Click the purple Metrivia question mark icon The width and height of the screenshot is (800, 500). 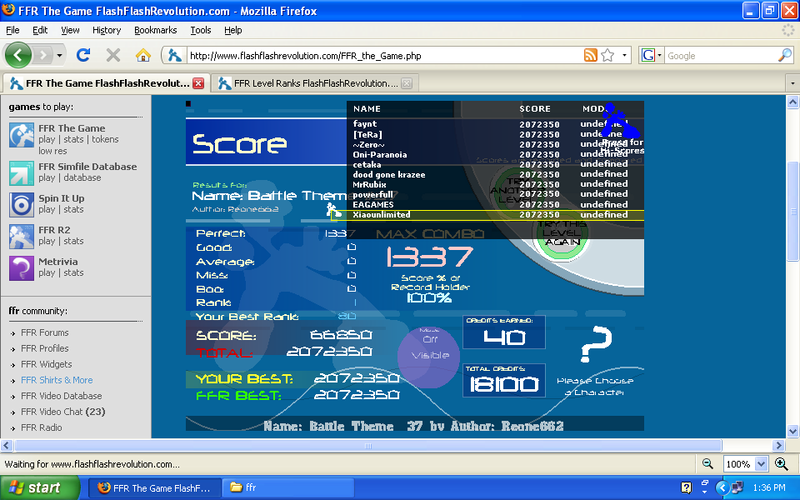tap(22, 268)
